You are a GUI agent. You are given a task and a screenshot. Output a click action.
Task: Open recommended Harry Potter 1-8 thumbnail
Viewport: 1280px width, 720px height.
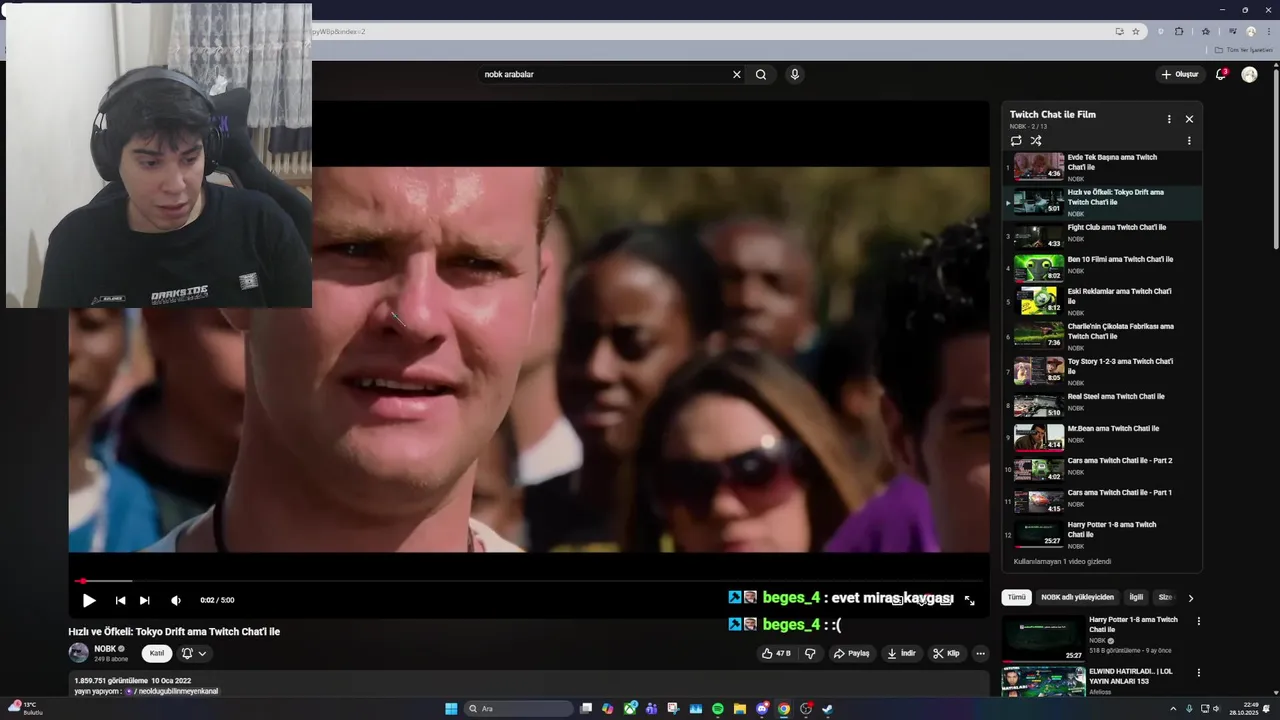(1044, 638)
